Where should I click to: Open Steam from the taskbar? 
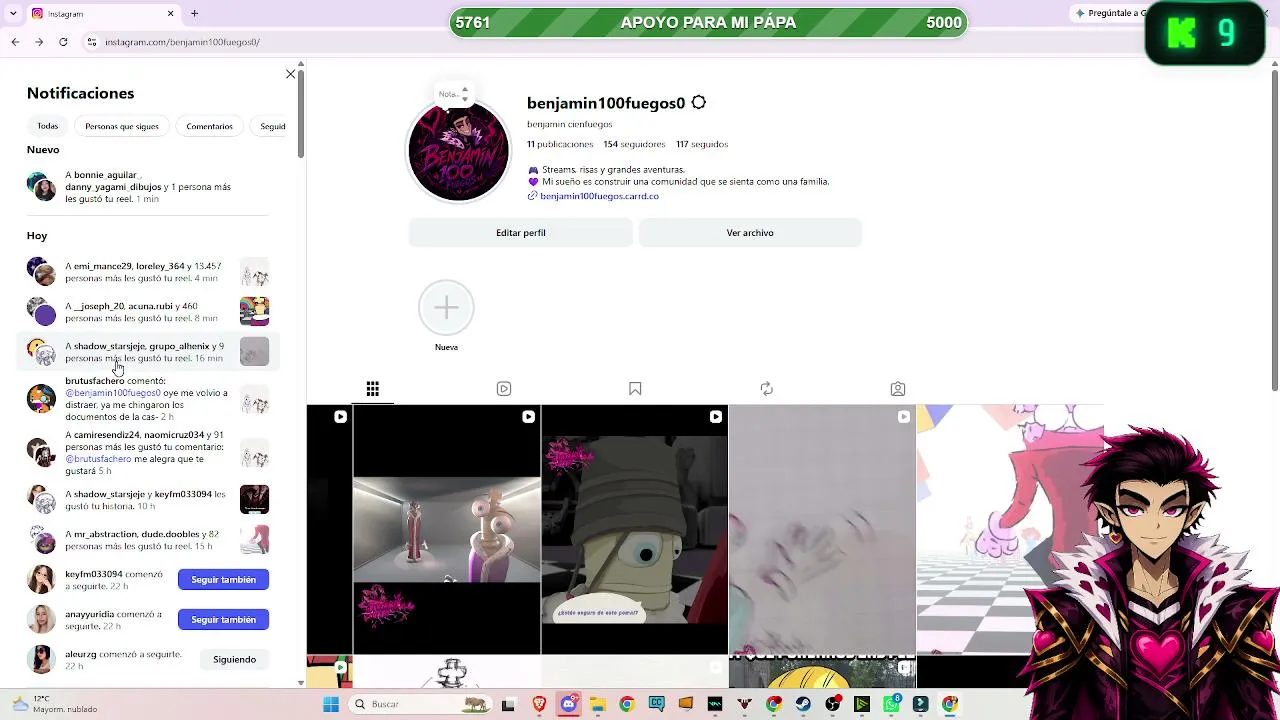(803, 704)
